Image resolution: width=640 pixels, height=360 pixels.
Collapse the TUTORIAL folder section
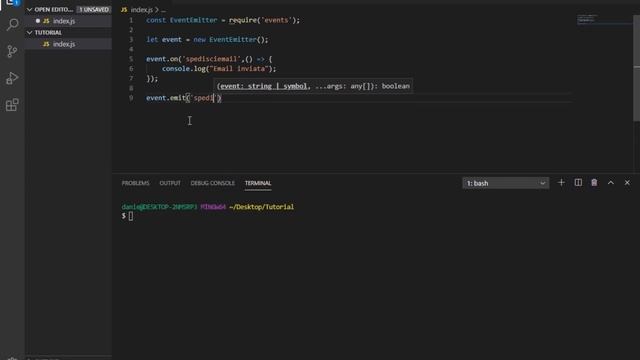coord(29,32)
